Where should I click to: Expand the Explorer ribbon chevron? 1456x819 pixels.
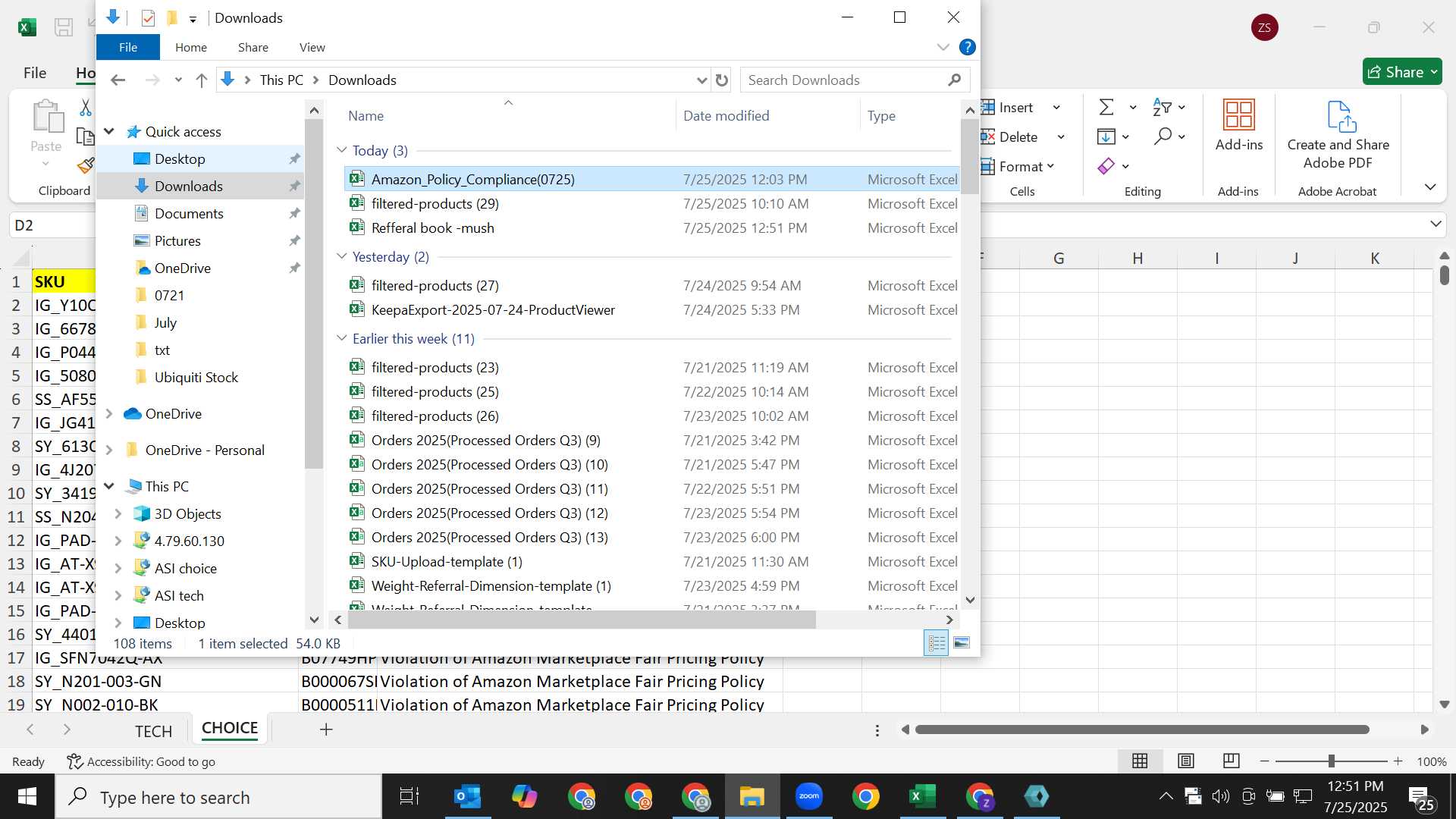(x=943, y=47)
